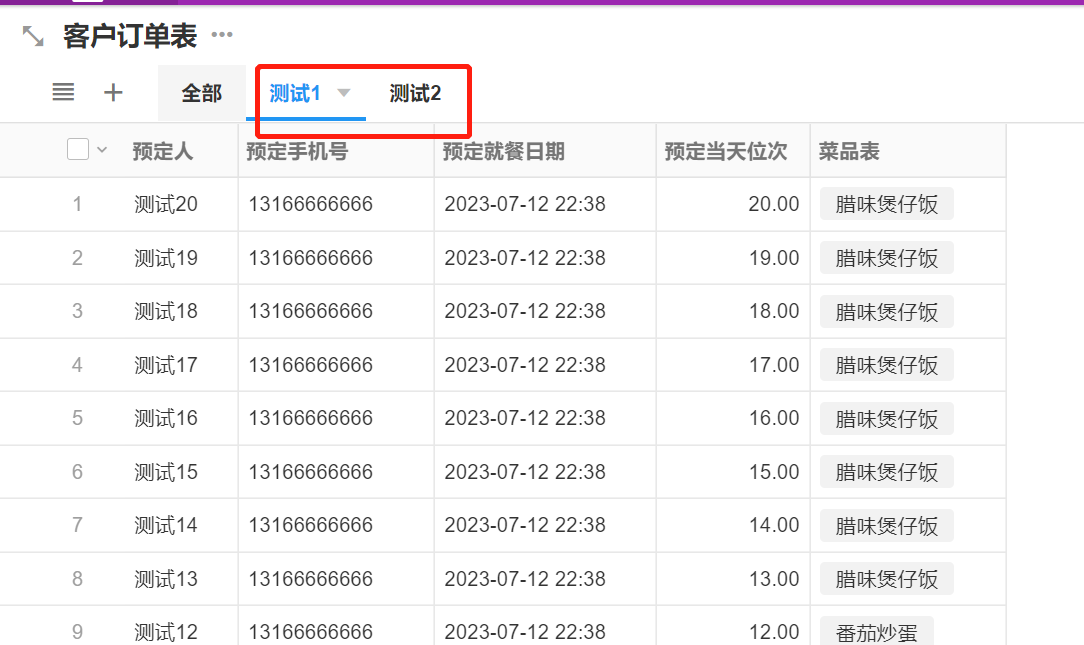This screenshot has width=1084, height=645.
Task: Click the 腊味煲仔饭 tag in 测试16 row
Action: [x=887, y=419]
